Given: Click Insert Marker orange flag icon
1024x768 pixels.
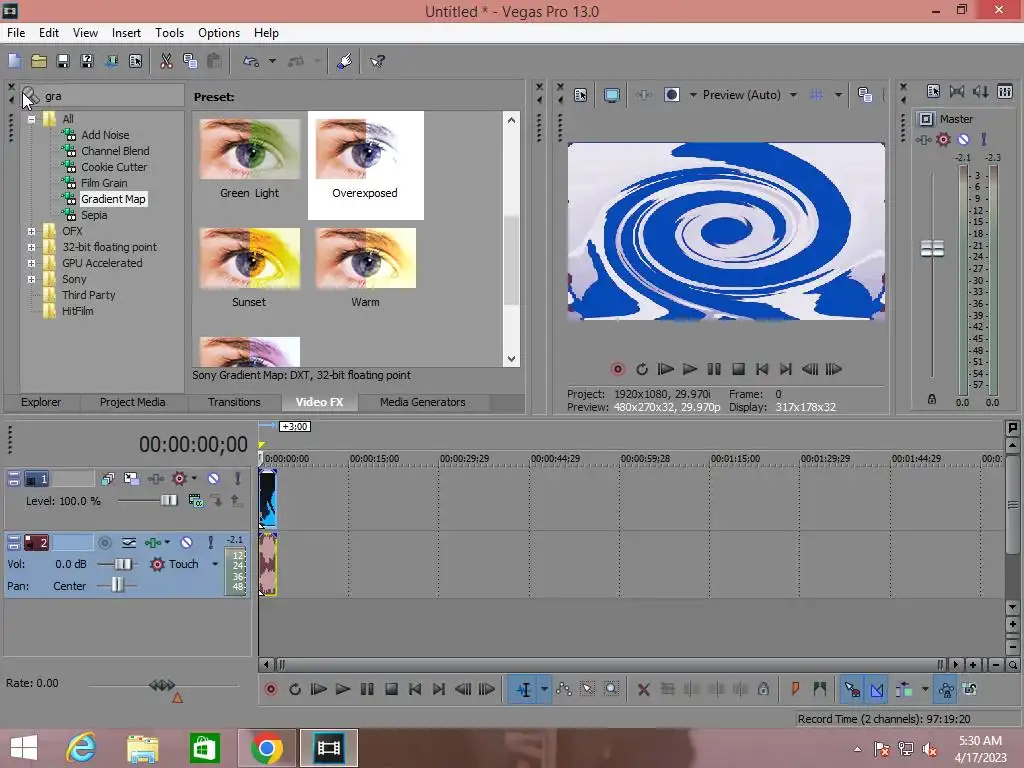Looking at the screenshot, I should click(x=795, y=690).
